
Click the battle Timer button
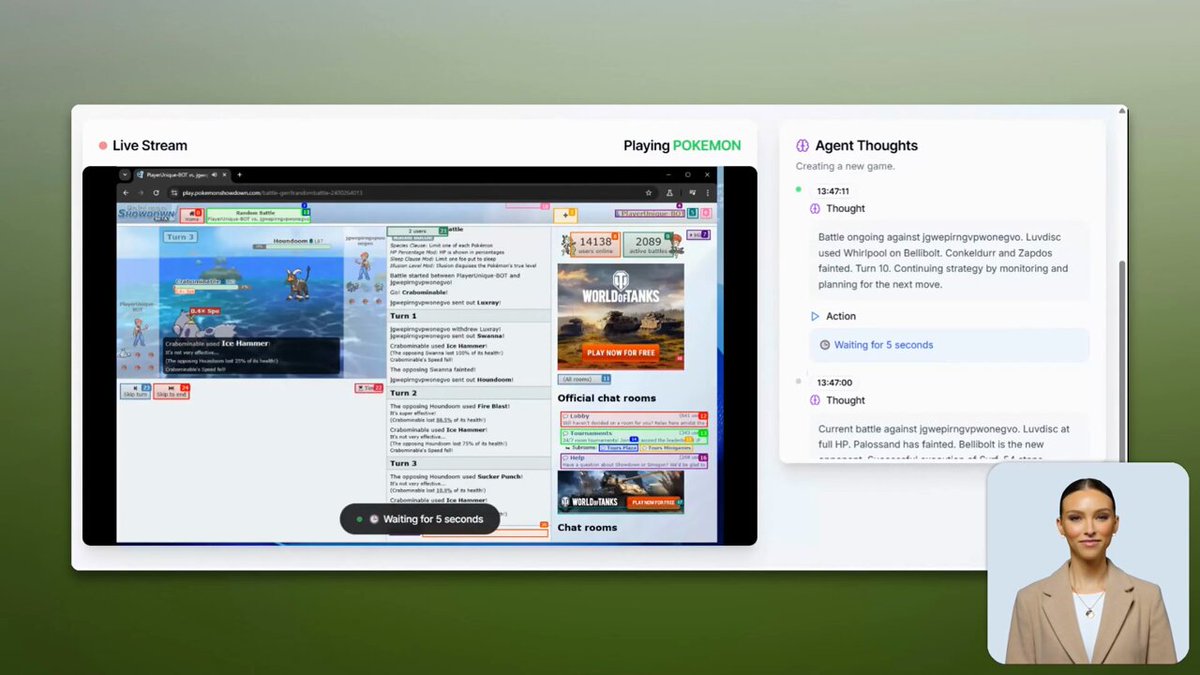pyautogui.click(x=368, y=387)
